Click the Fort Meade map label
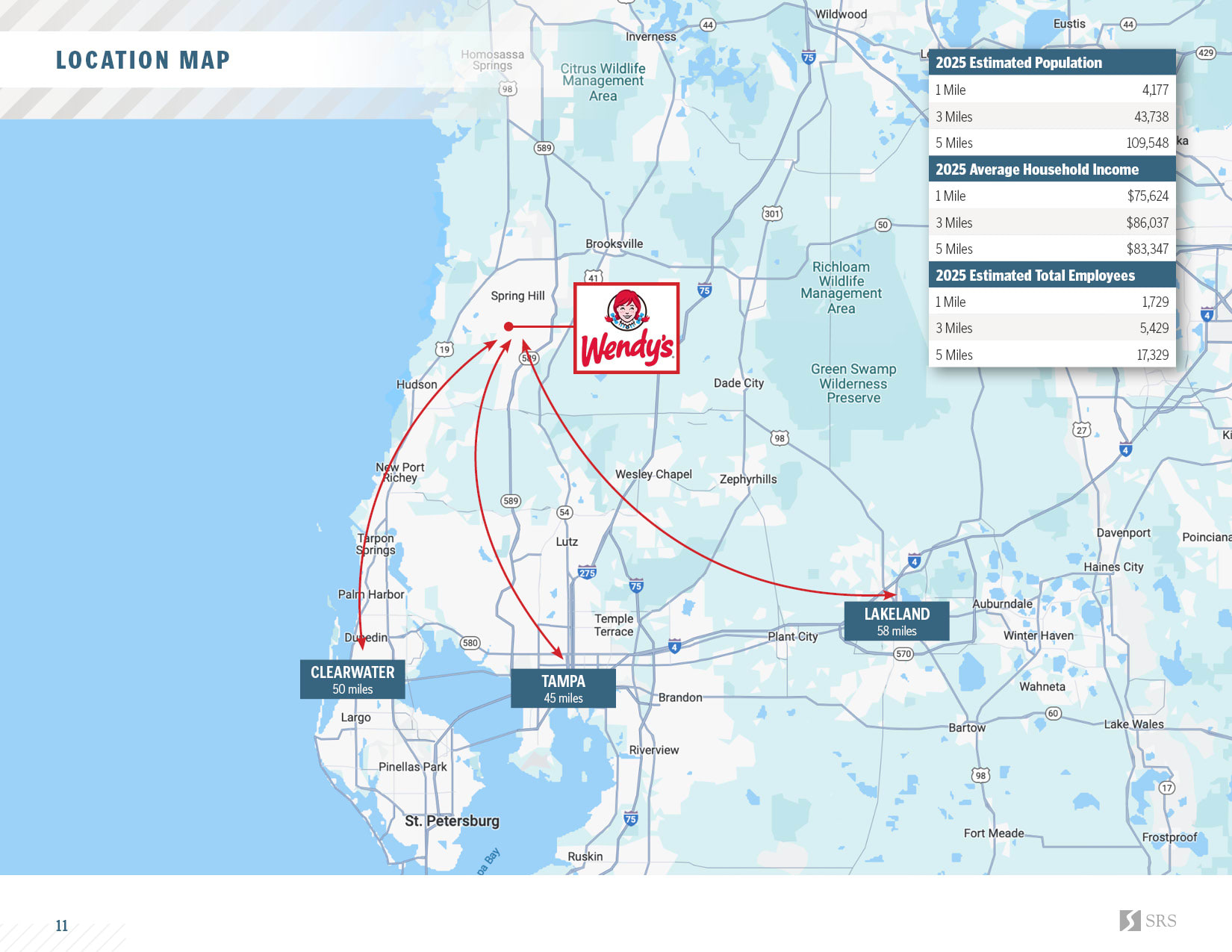 pos(993,833)
